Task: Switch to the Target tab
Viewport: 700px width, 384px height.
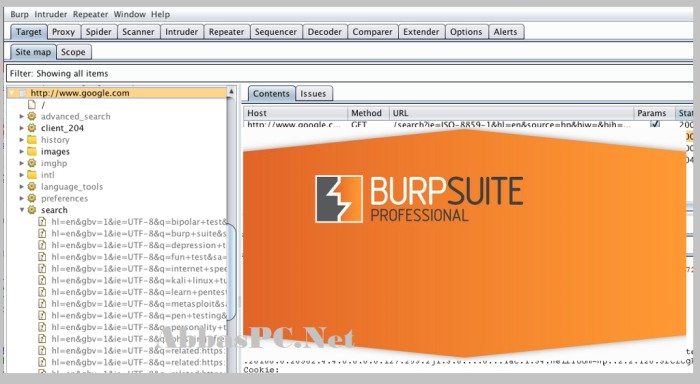Action: tap(29, 32)
